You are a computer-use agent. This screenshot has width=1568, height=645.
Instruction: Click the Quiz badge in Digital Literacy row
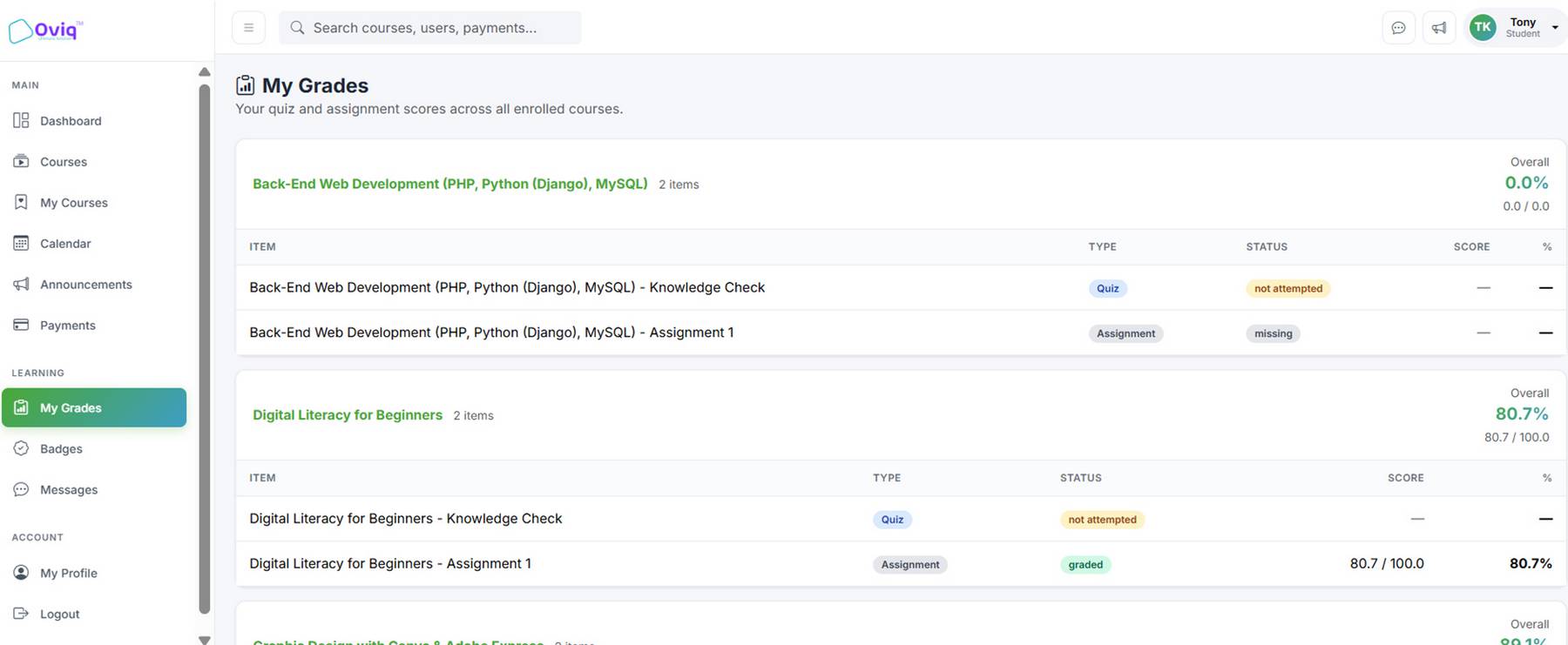pos(892,520)
